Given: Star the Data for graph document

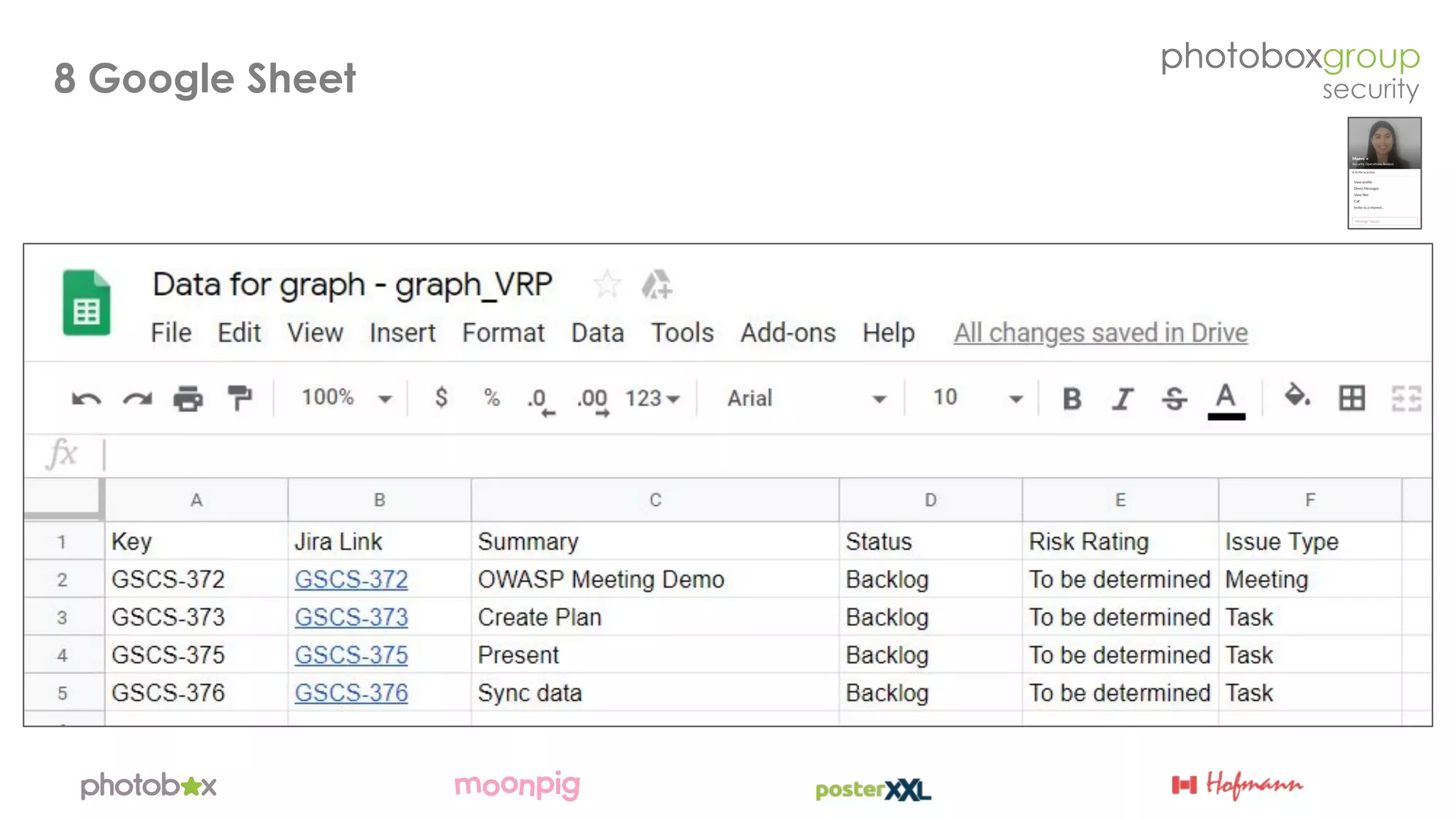Looking at the screenshot, I should pos(606,285).
